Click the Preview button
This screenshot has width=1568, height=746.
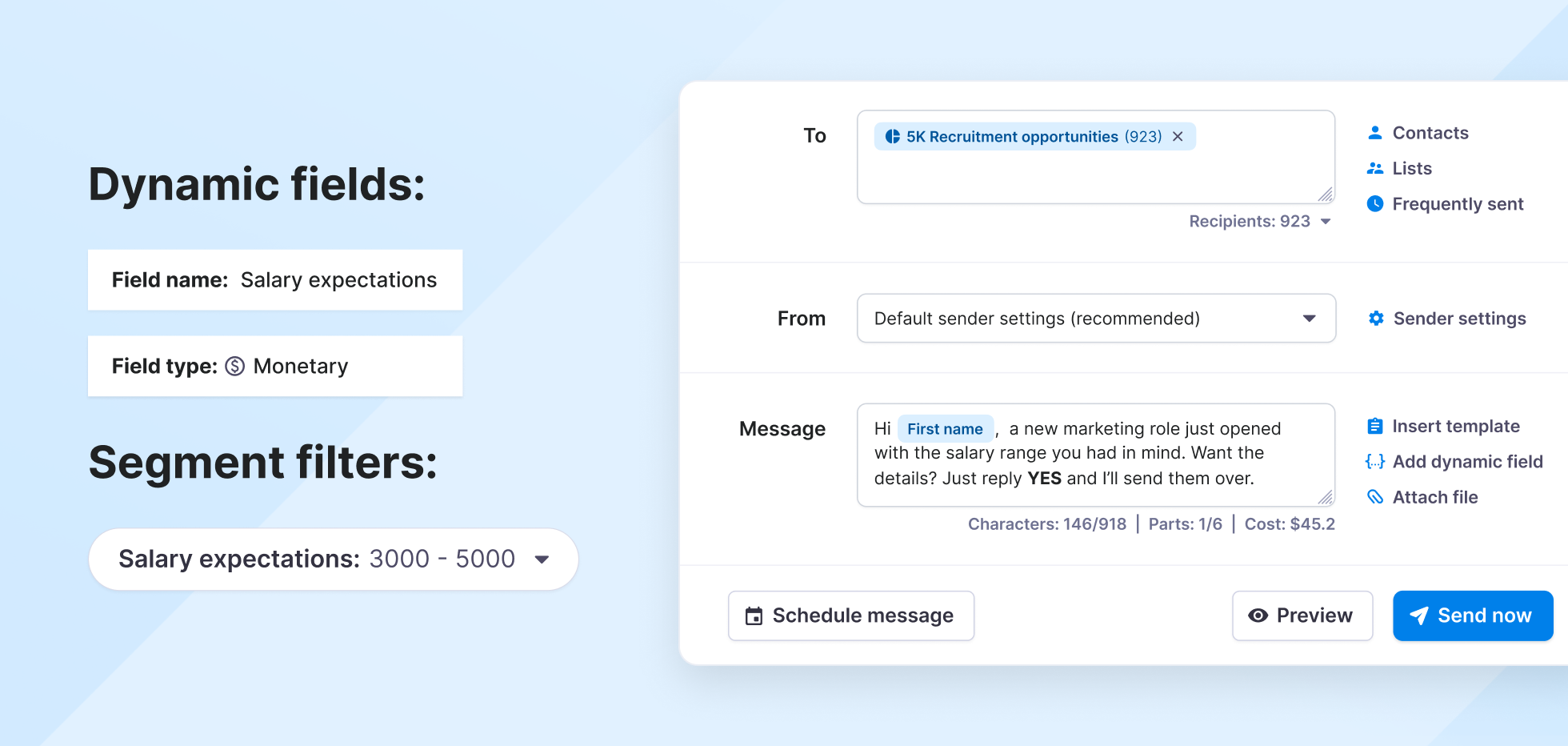[x=1302, y=616]
